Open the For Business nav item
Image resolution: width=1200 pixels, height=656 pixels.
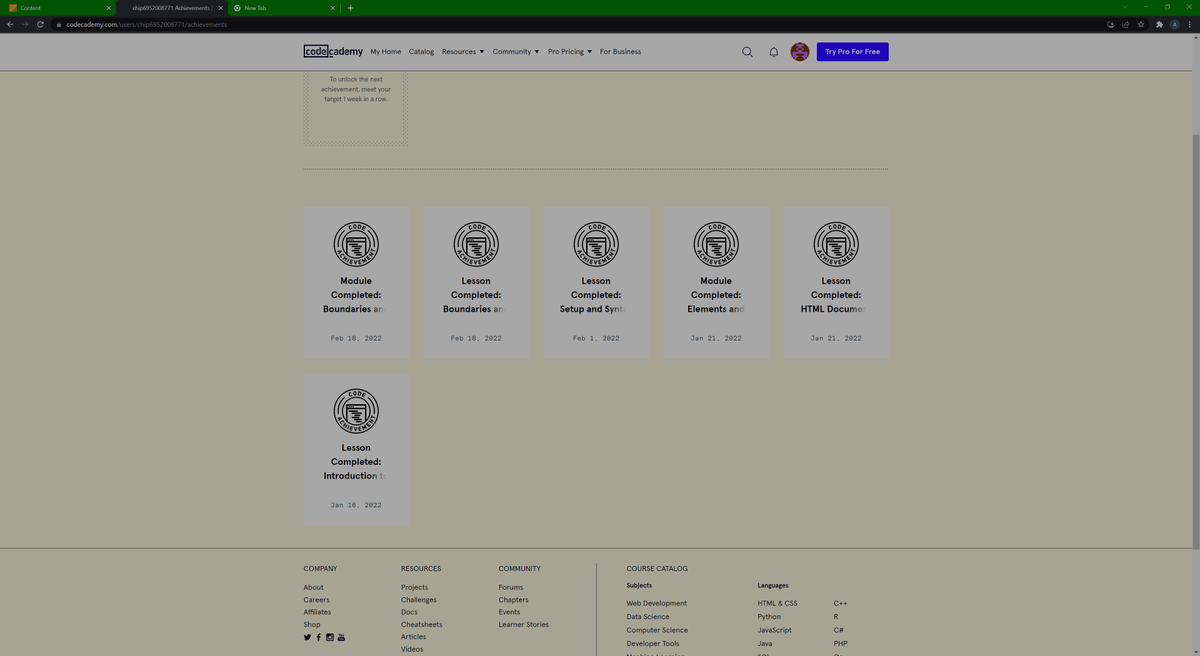tap(621, 52)
